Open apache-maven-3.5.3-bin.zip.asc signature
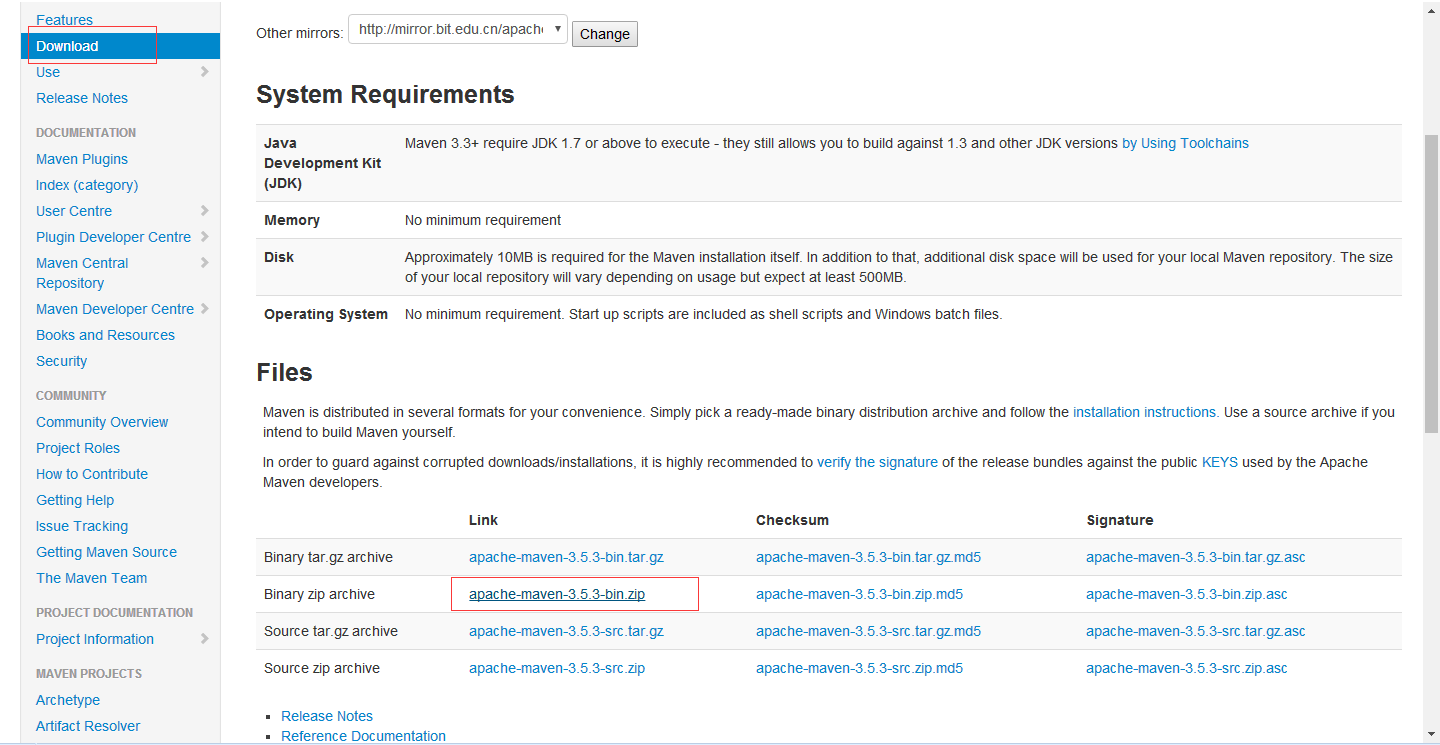1440x745 pixels. pyautogui.click(x=1187, y=594)
